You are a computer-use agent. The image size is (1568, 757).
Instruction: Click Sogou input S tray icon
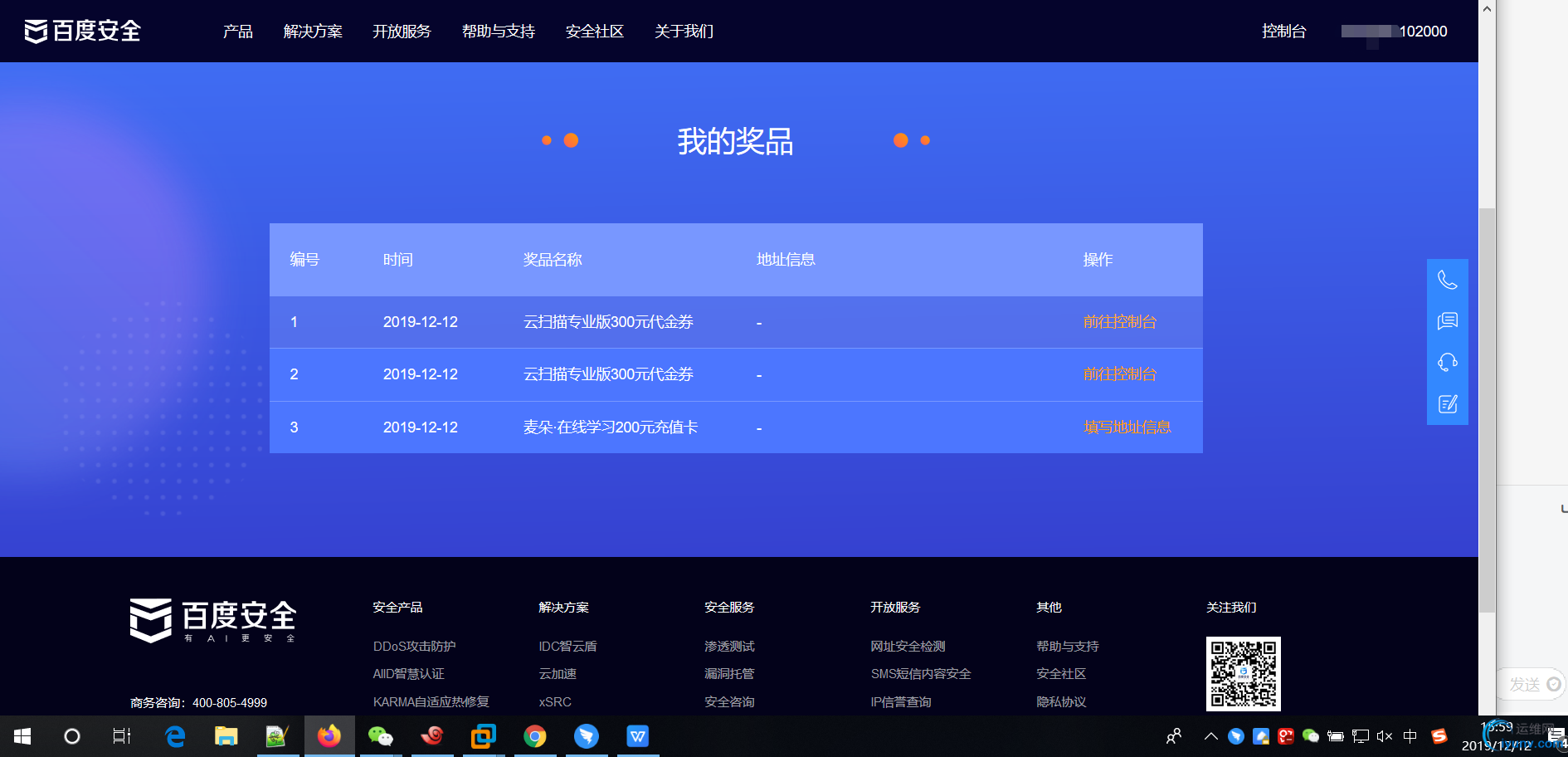pos(1439,736)
